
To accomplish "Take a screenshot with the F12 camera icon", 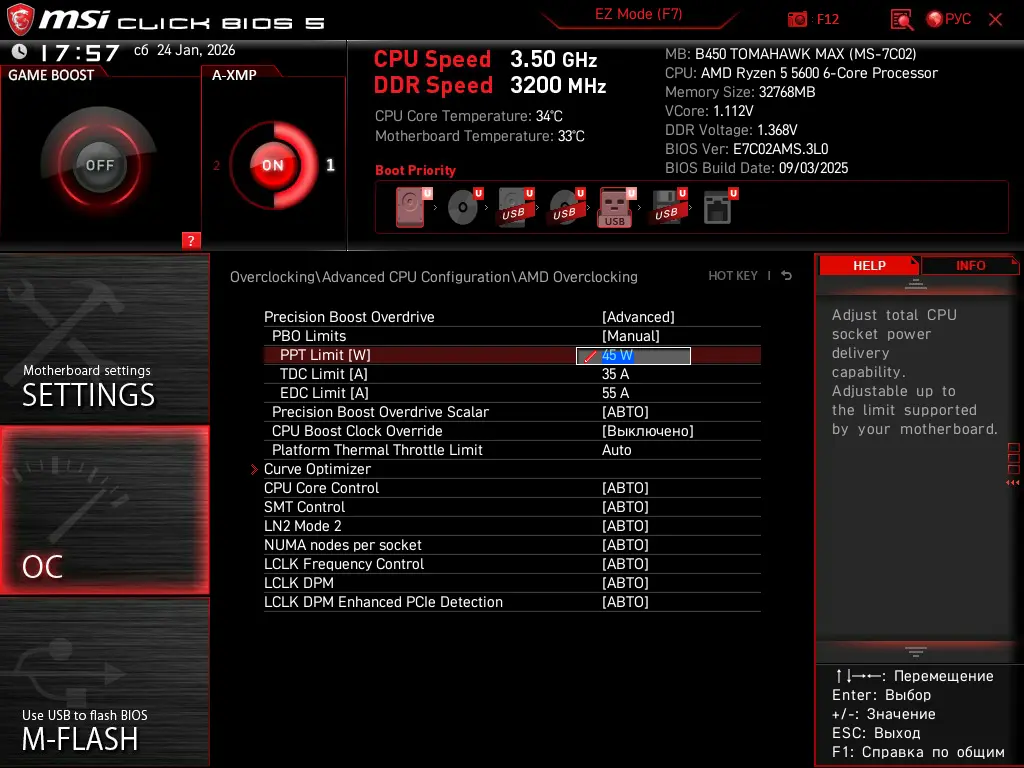I will pos(797,20).
